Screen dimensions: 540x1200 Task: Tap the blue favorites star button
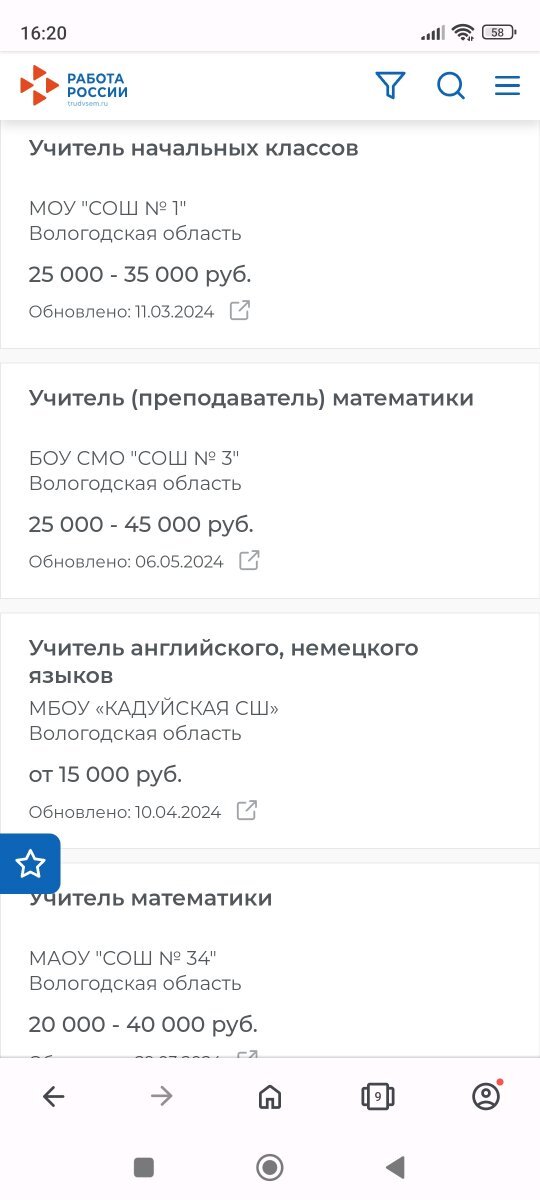(x=30, y=863)
